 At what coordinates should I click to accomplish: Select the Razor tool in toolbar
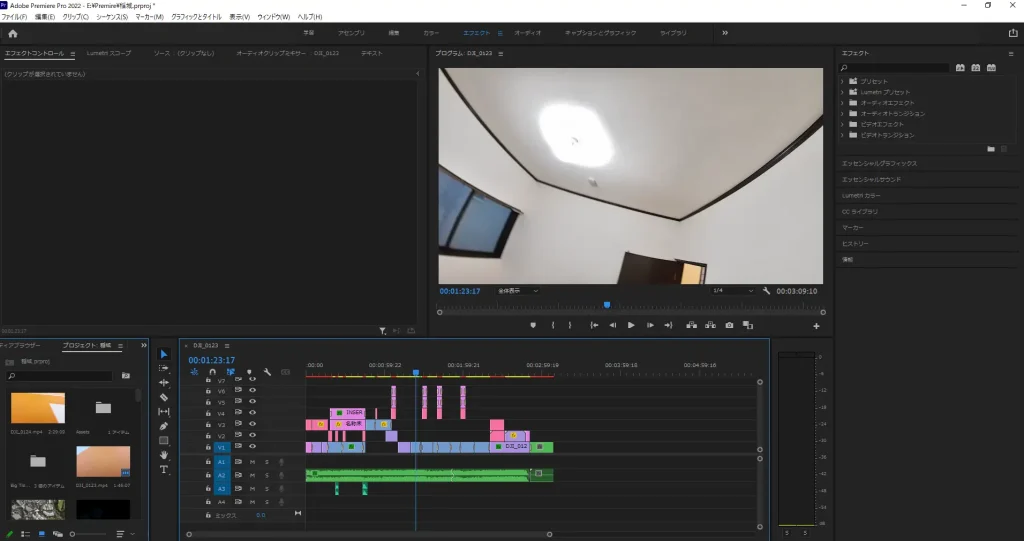[x=164, y=397]
